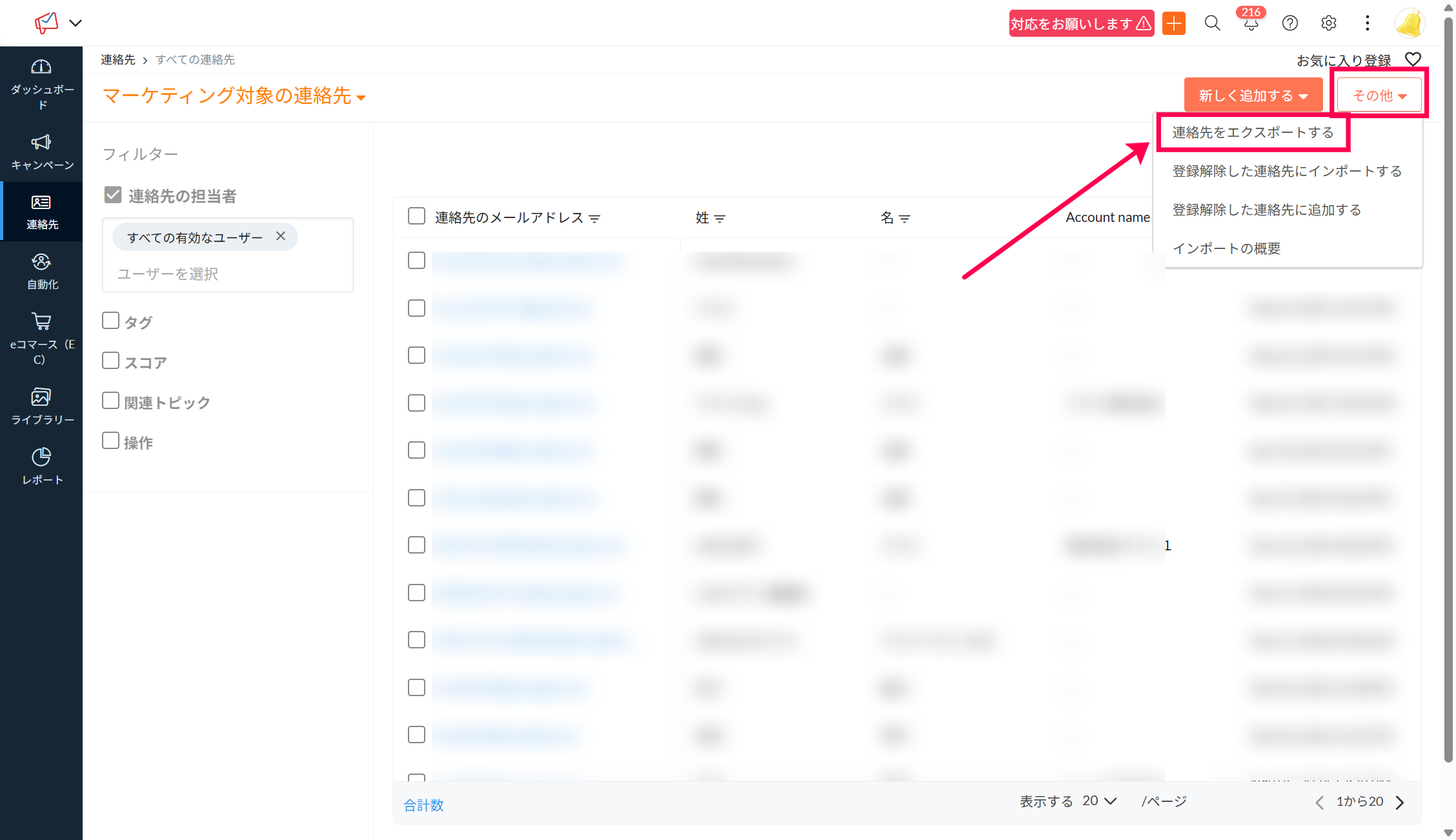Open 自動化 automation section

point(41,271)
